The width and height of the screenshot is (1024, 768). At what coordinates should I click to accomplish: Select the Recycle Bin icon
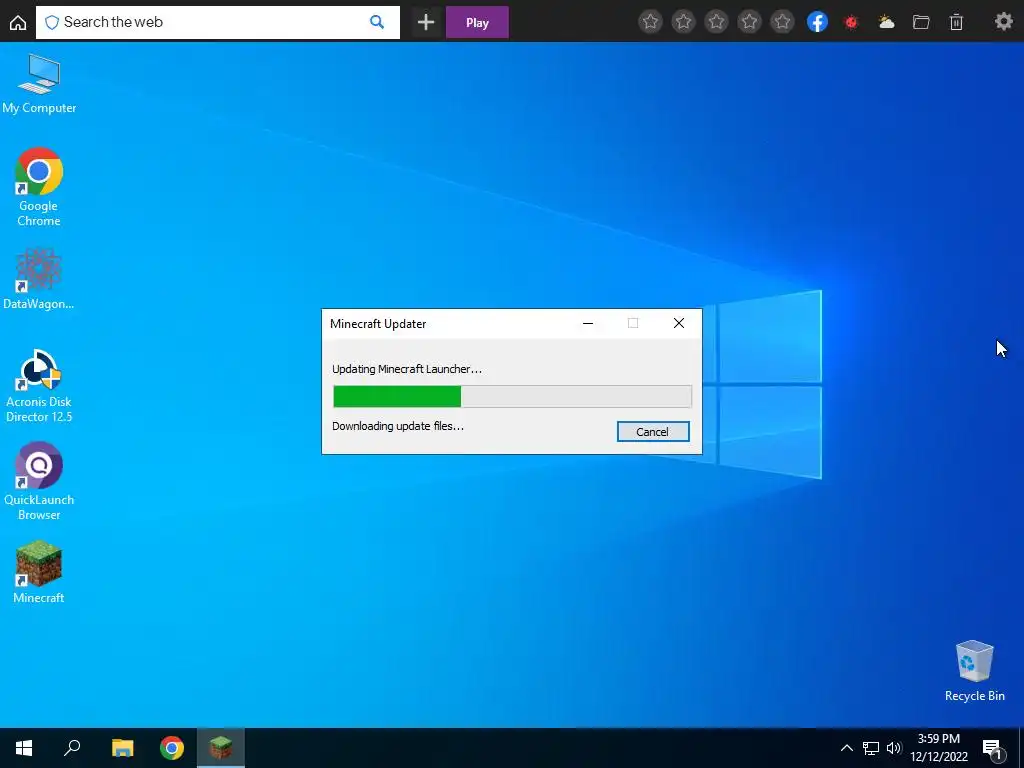[974, 671]
